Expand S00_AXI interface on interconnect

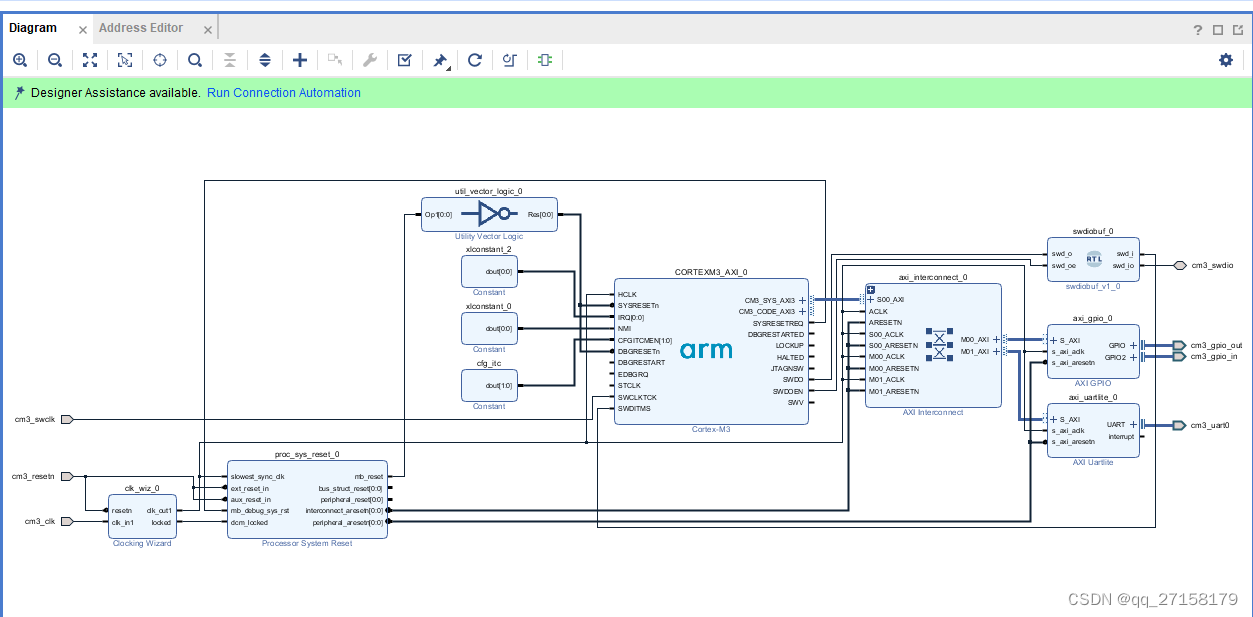871,300
